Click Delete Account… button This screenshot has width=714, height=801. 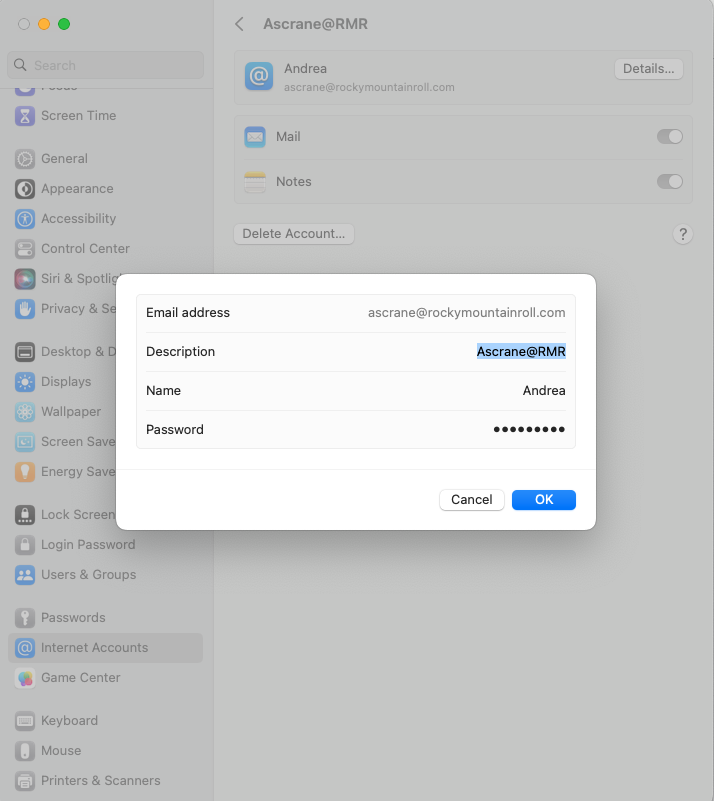coord(293,234)
